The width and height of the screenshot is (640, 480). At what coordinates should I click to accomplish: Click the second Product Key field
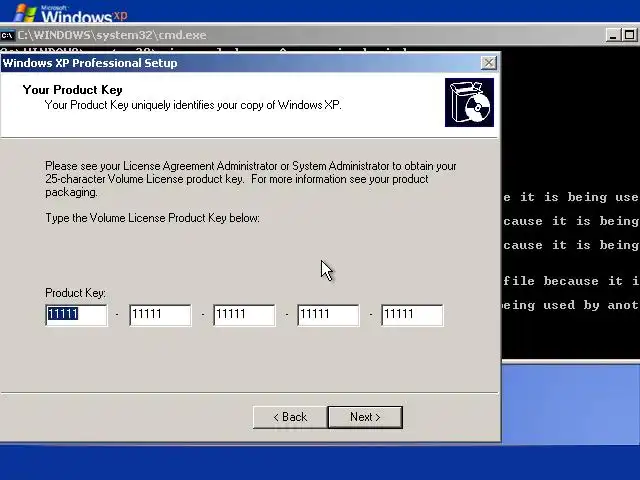160,315
